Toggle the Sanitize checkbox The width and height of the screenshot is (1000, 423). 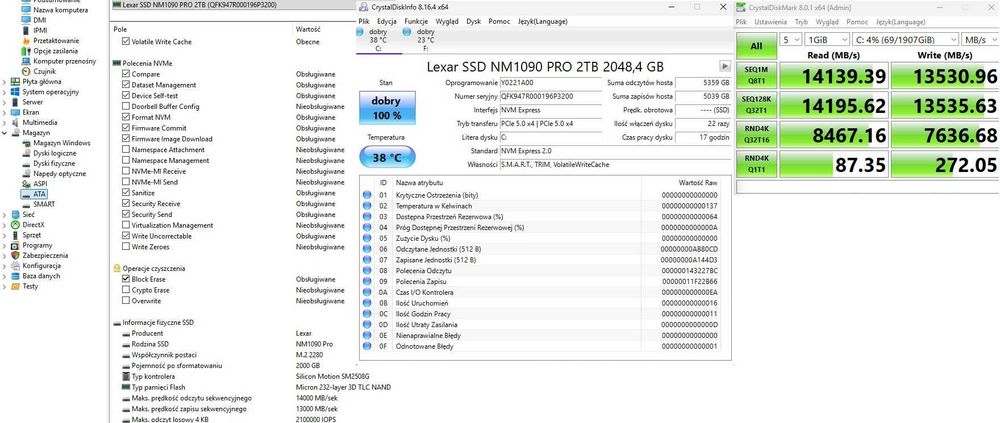pyautogui.click(x=126, y=193)
